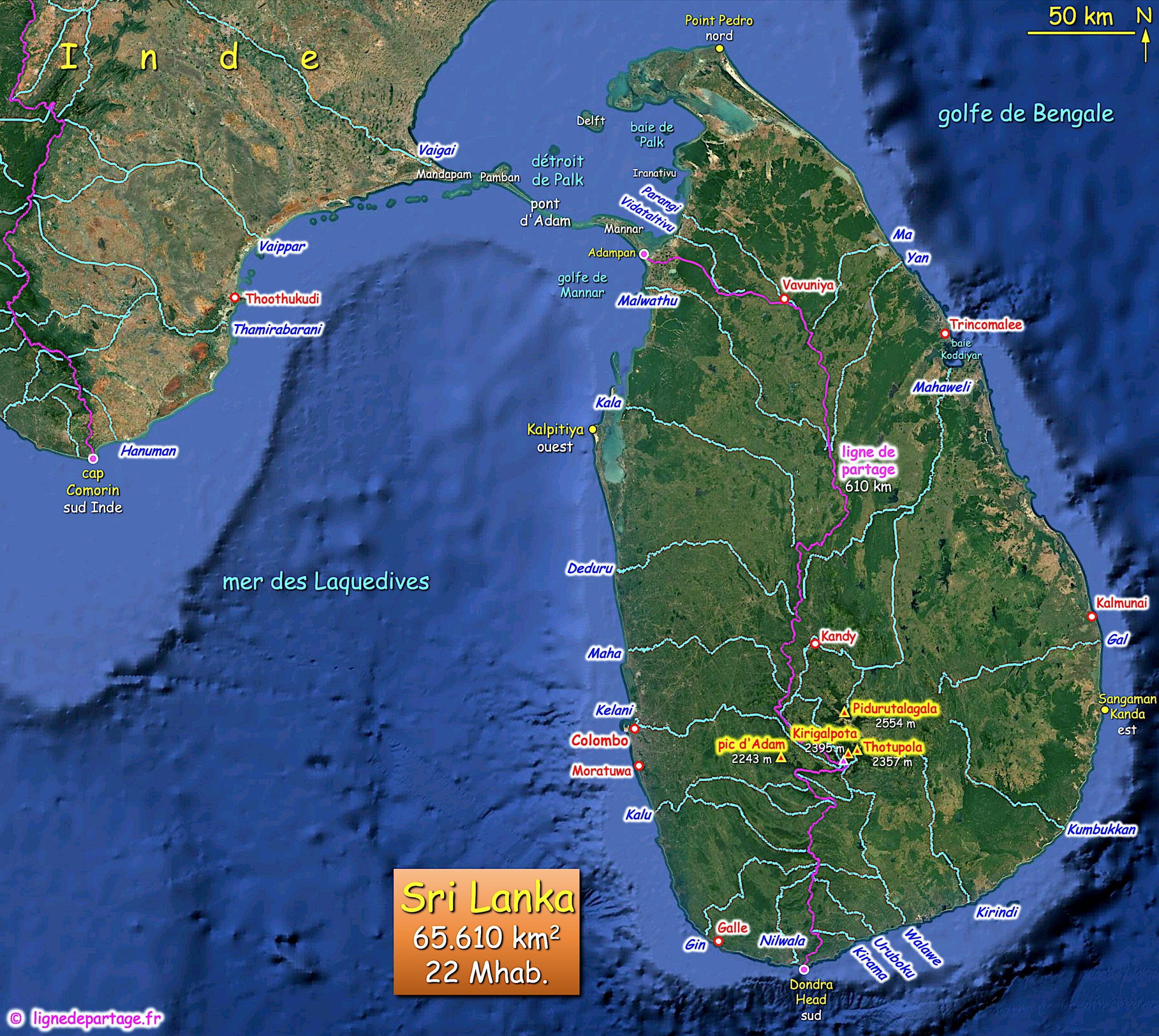Image resolution: width=1159 pixels, height=1036 pixels.
Task: Click the Kandy city marker
Action: click(814, 644)
